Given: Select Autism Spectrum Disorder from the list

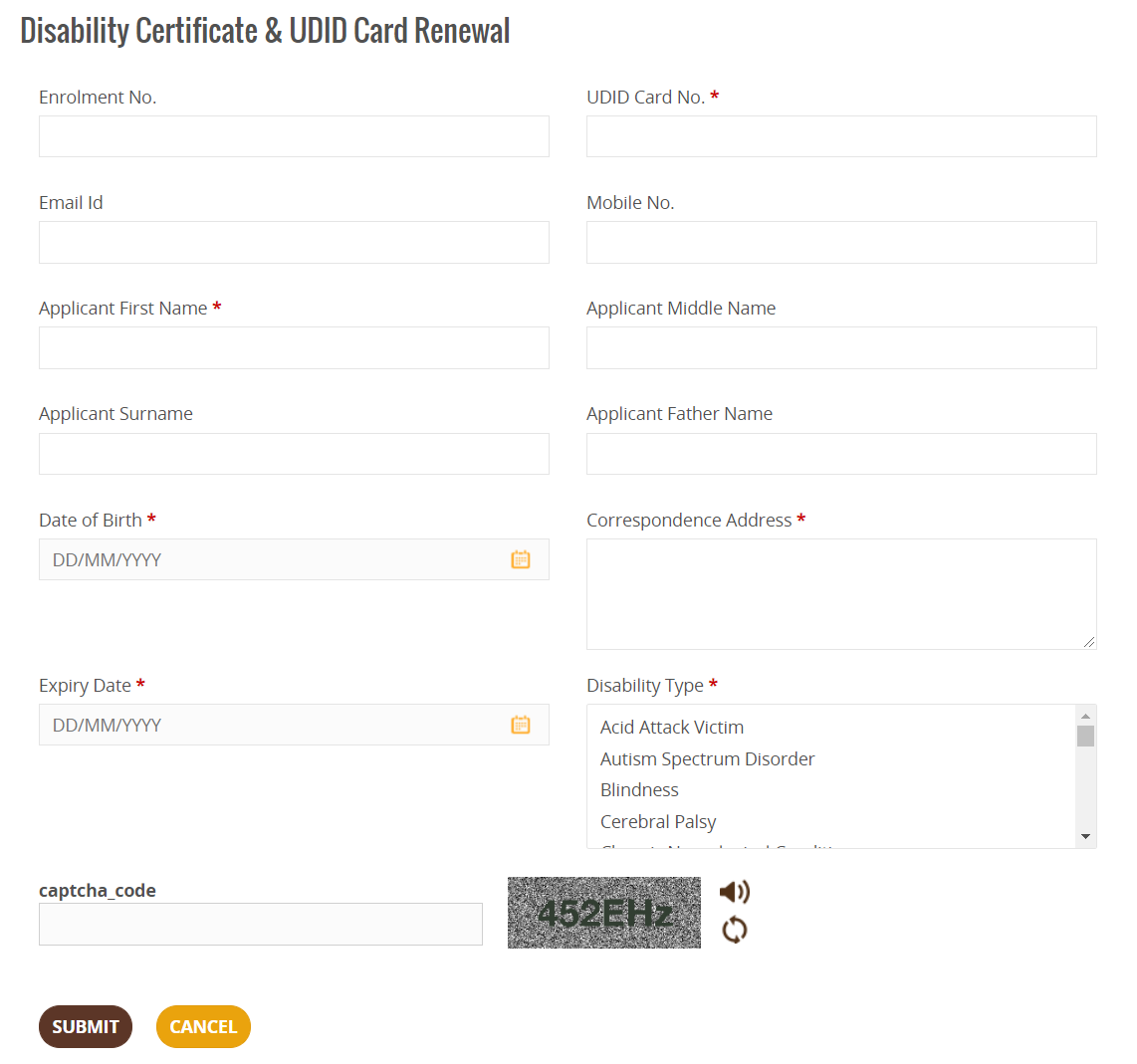Looking at the screenshot, I should (707, 758).
